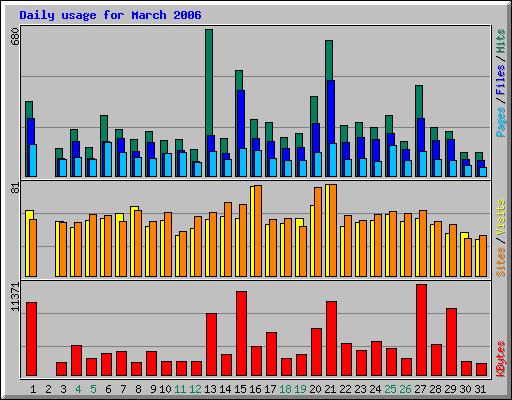Click the 680 y-axis maximum value
This screenshot has height=400, width=512.
tap(15, 37)
